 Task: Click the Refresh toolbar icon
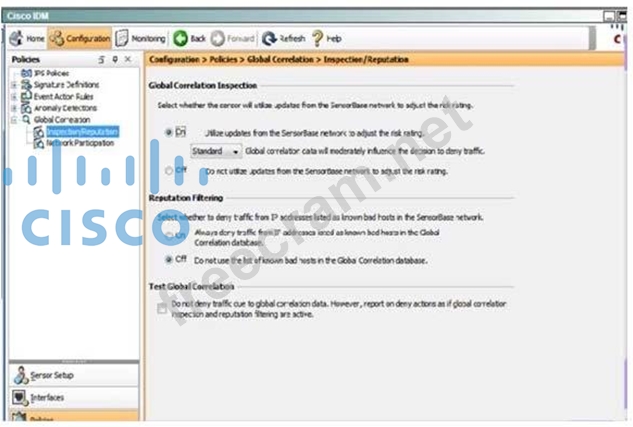(284, 38)
